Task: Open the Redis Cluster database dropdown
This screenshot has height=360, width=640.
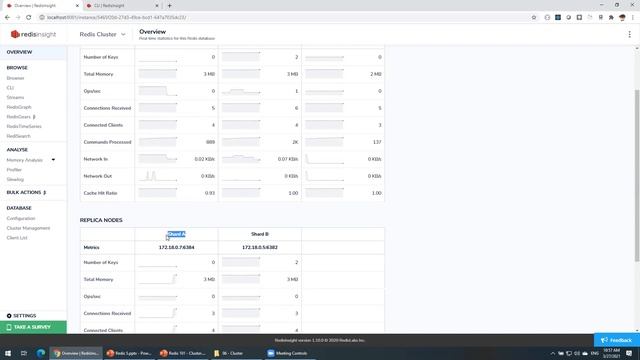Action: pos(102,34)
